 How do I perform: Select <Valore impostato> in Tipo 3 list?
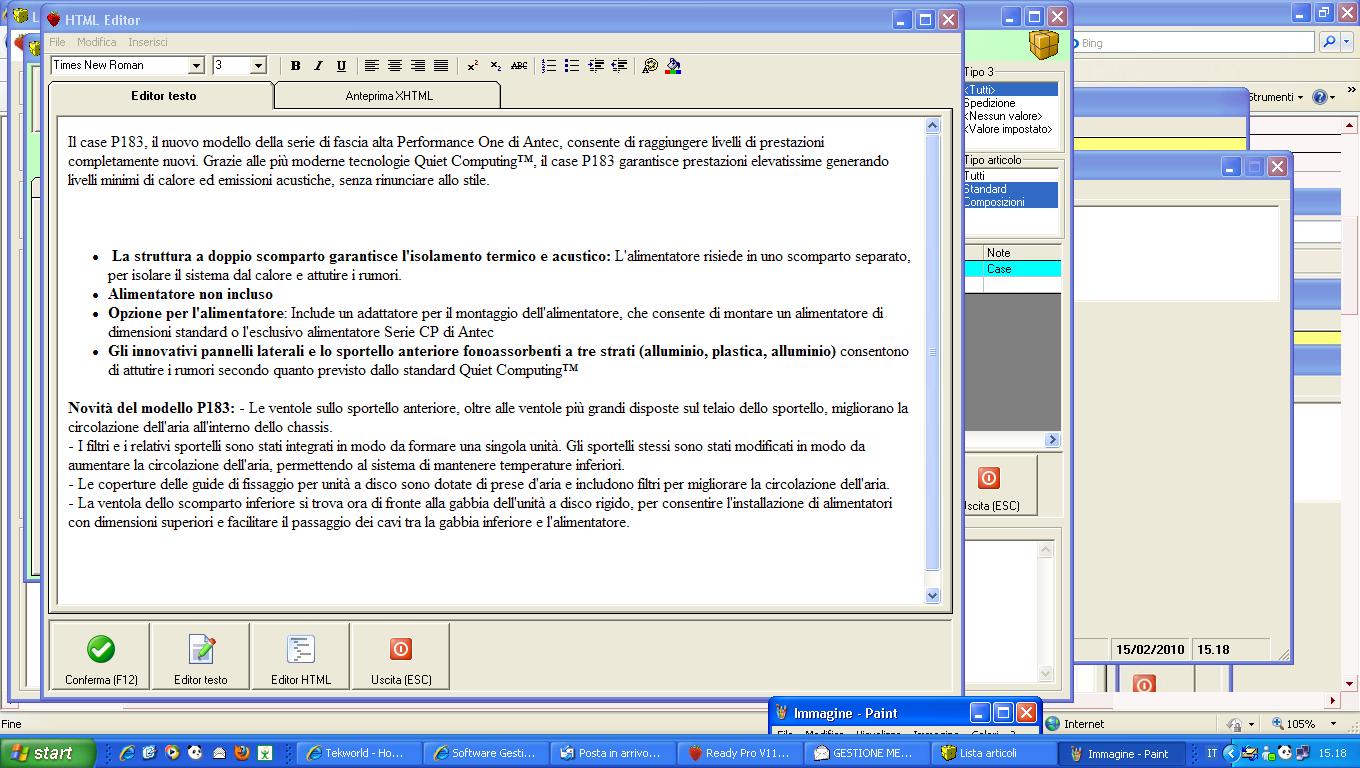1010,129
